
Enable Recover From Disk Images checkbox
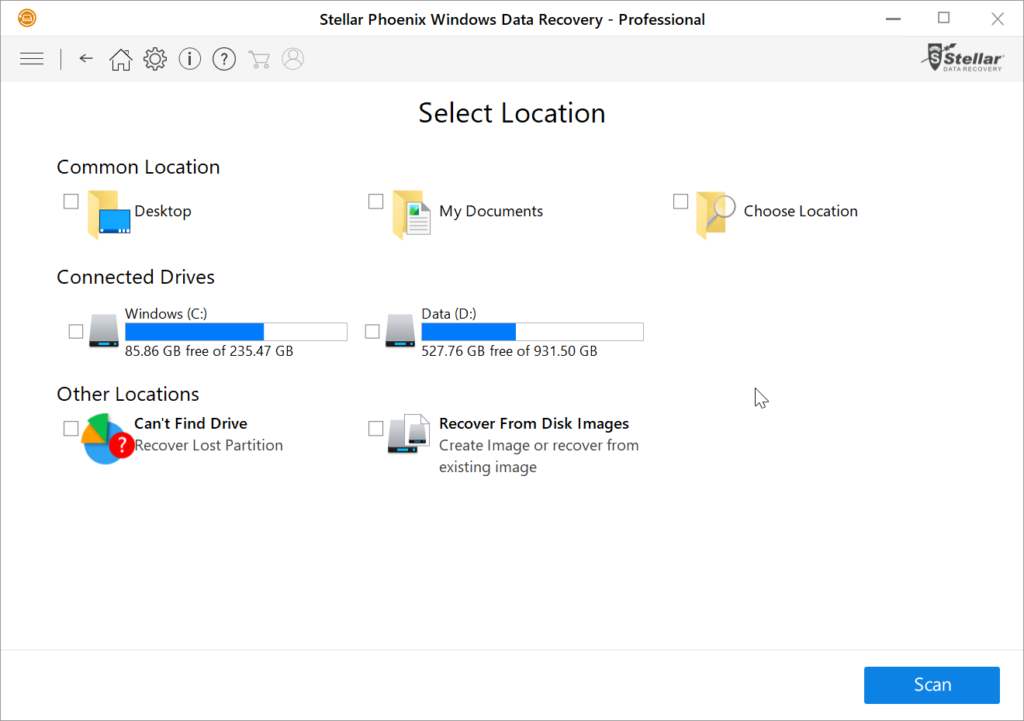click(x=376, y=428)
